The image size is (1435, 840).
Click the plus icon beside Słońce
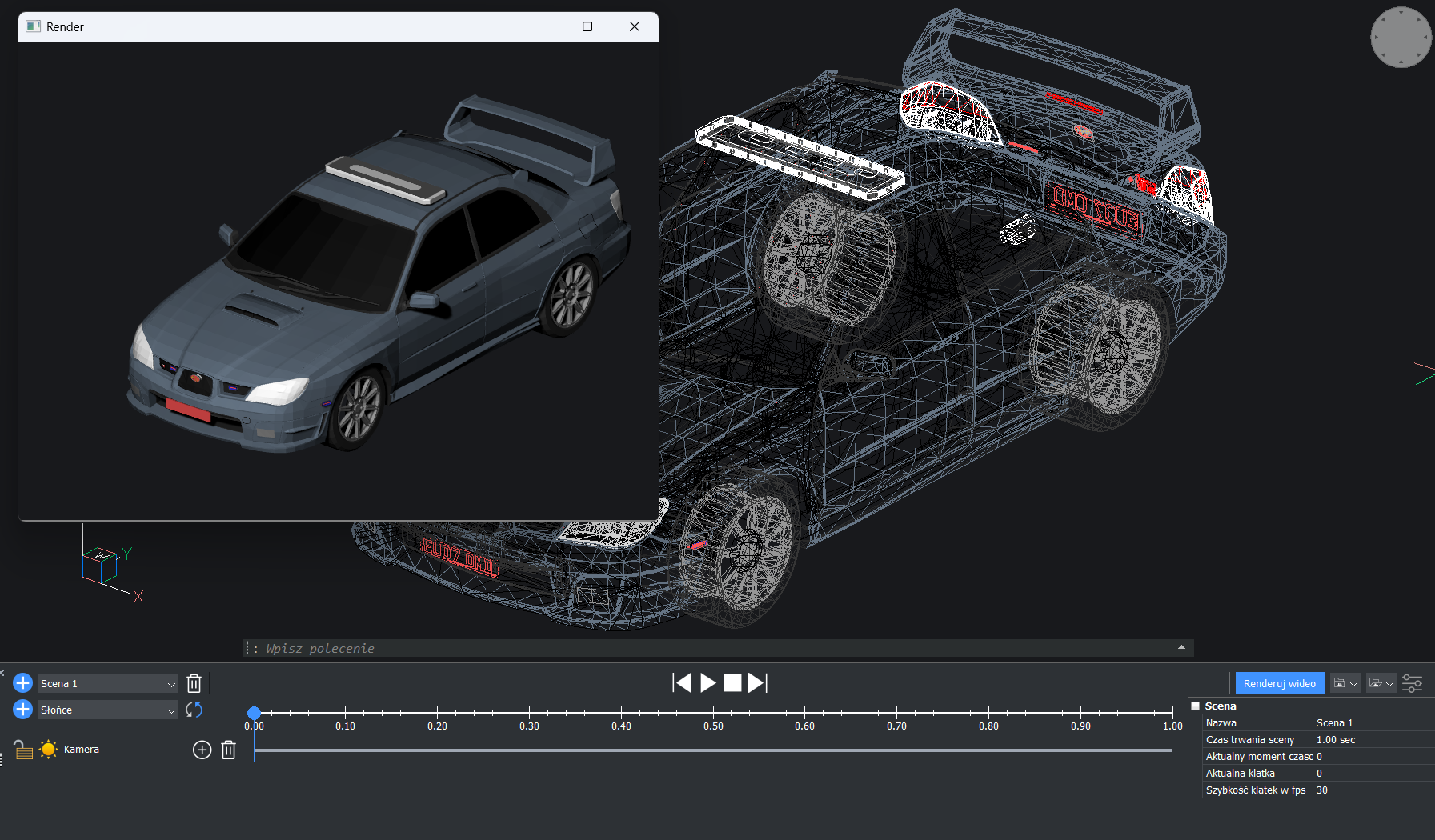click(x=23, y=710)
